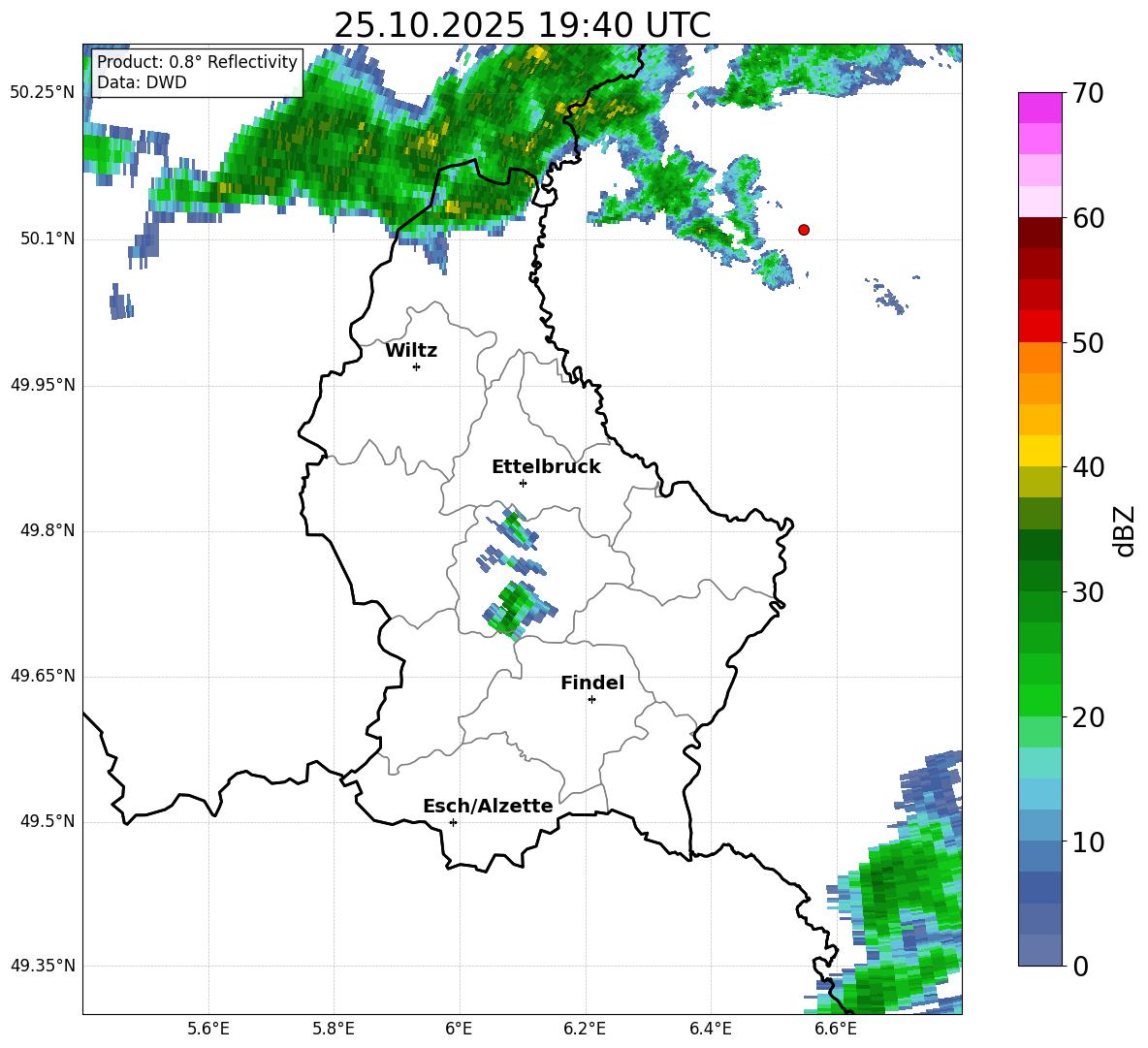Click the 6.4°E longitude label

coord(710,1029)
